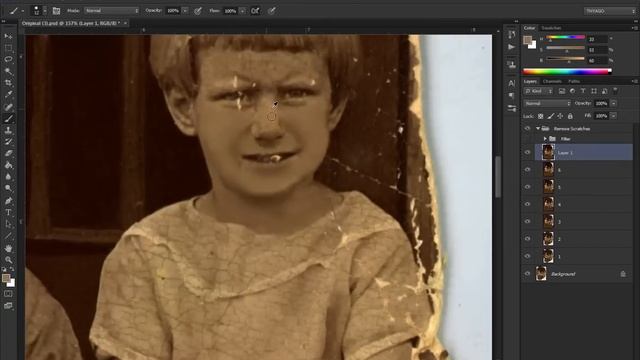Screen dimensions: 640x360
Task: Select the Dodge tool
Action: [8, 189]
